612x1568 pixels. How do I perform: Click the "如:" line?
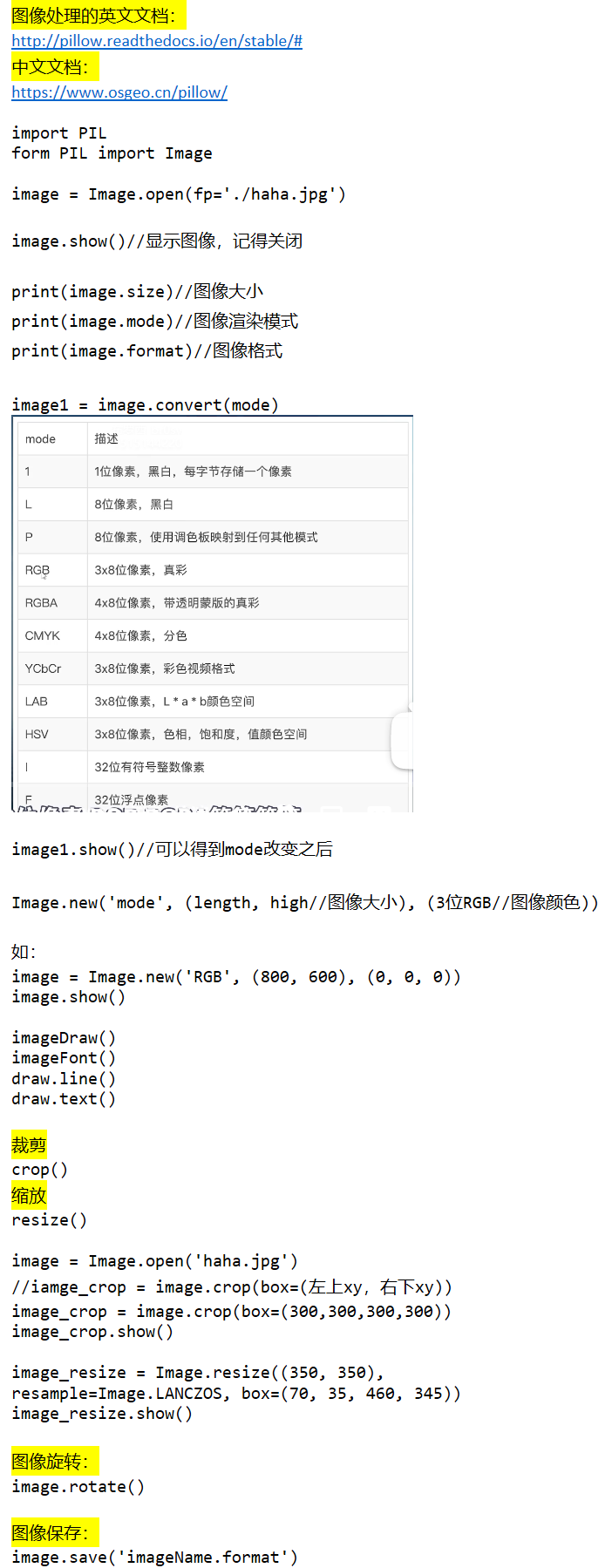(x=24, y=952)
